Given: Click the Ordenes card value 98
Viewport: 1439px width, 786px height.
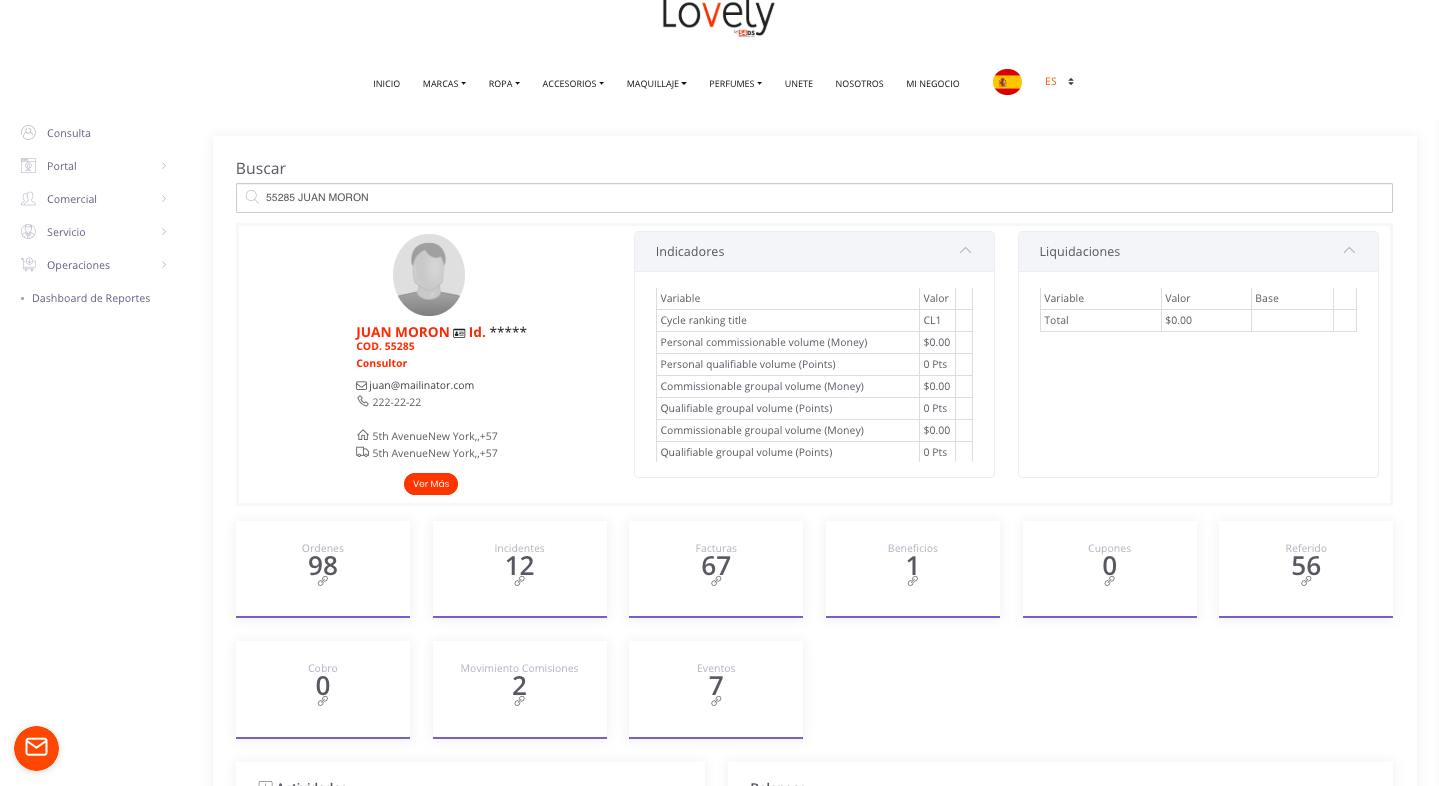Looking at the screenshot, I should tap(323, 566).
